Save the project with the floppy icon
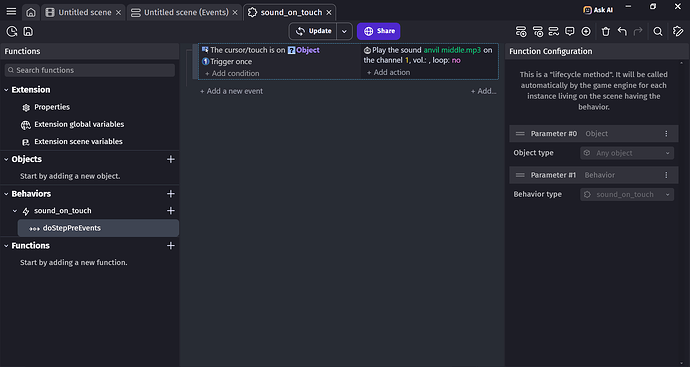690x367 pixels. 28,31
